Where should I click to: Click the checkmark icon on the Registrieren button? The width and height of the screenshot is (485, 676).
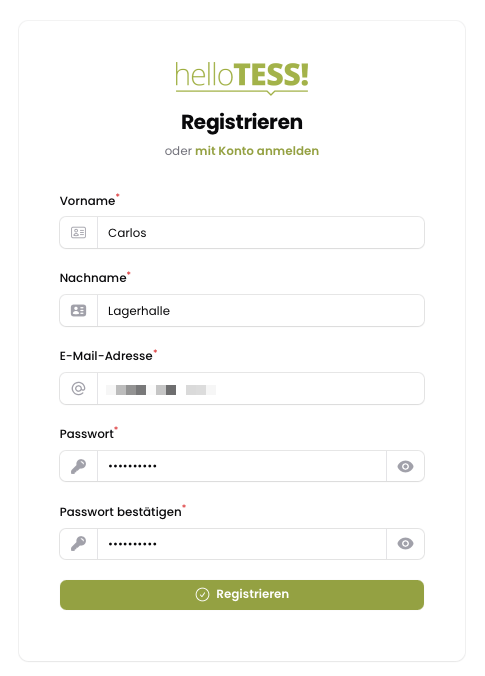tap(202, 595)
